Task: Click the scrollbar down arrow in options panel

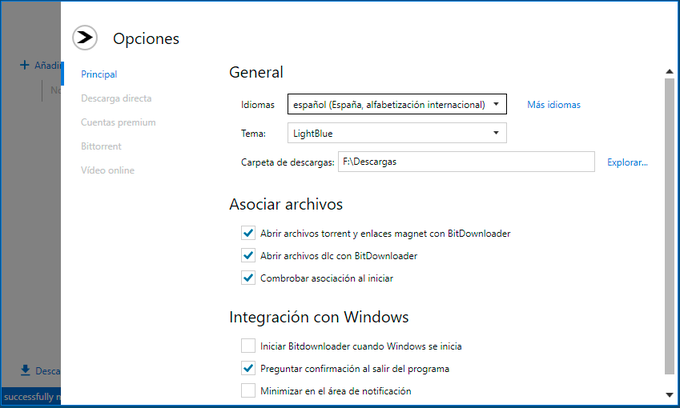Action: [x=670, y=395]
